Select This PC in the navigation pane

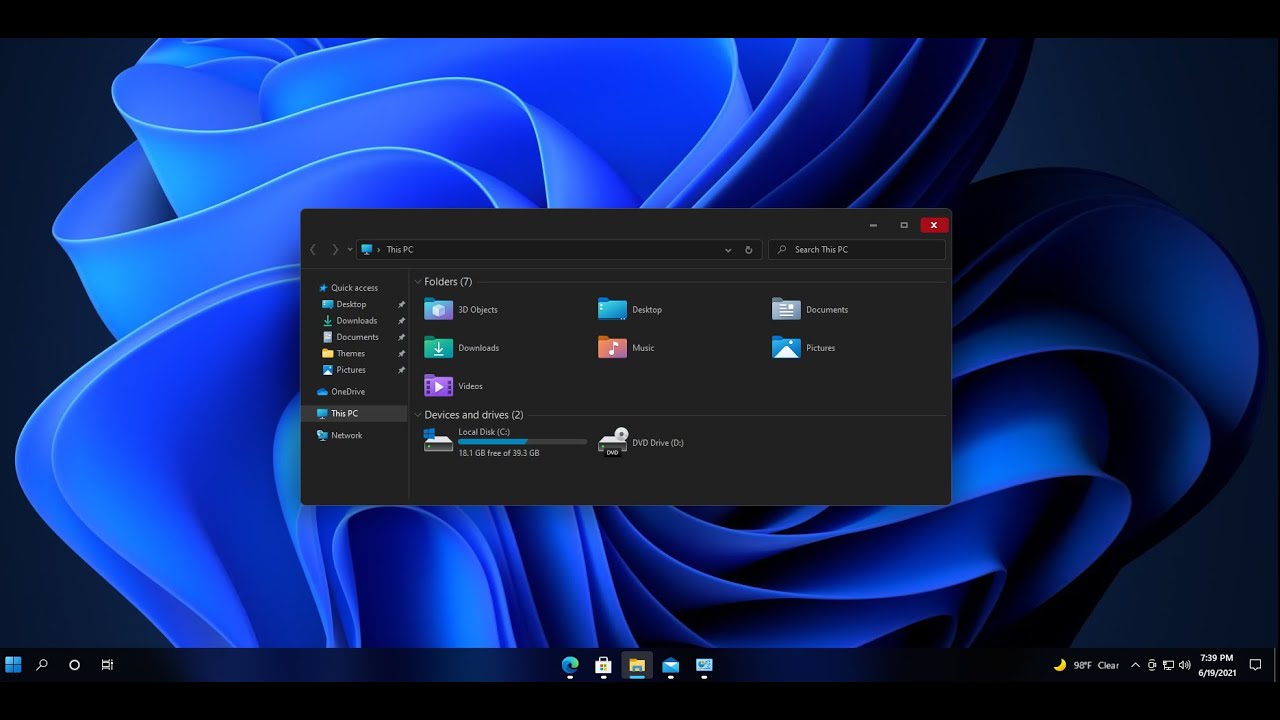click(354, 413)
